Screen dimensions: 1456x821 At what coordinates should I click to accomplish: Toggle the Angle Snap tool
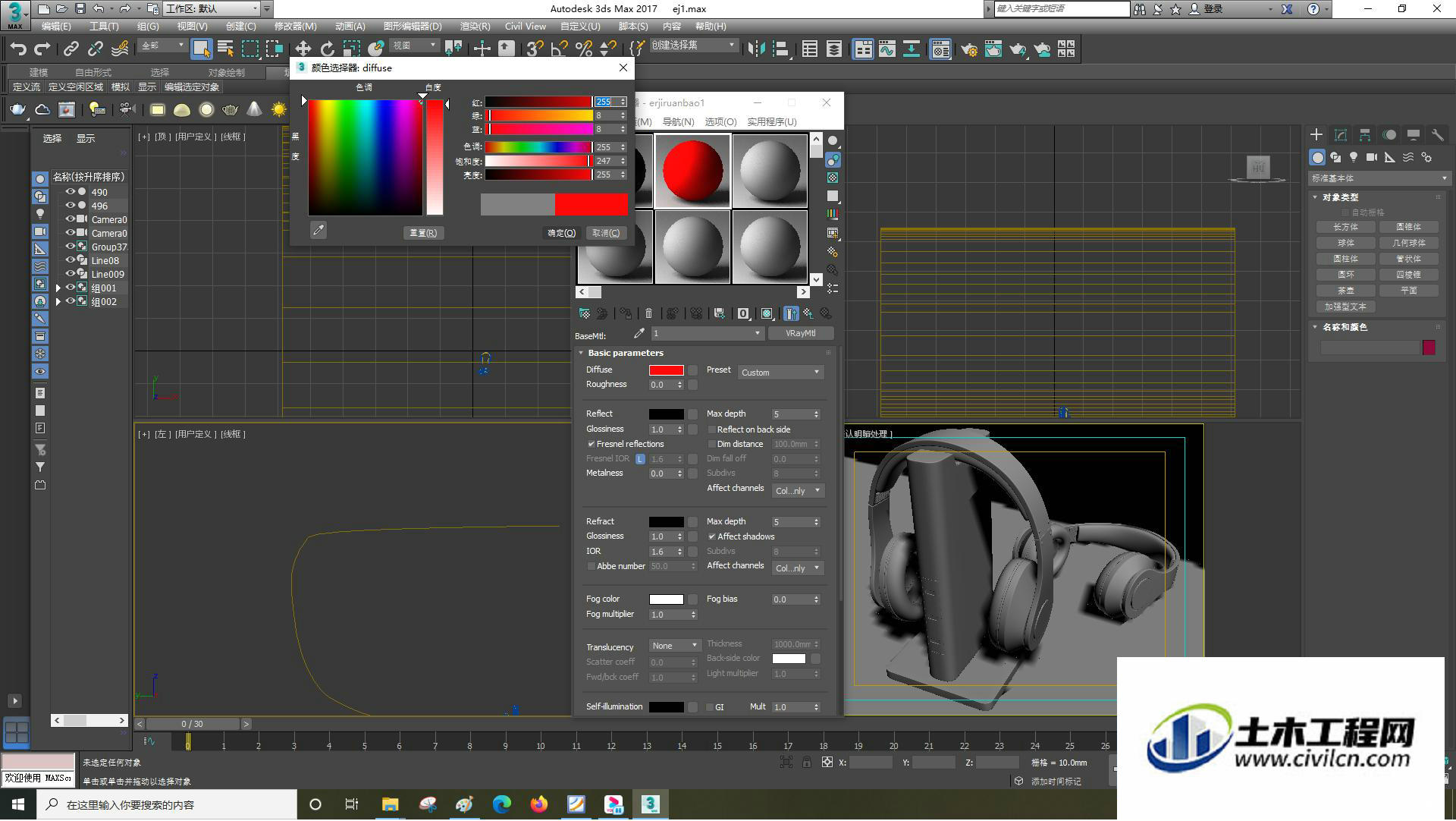tap(560, 49)
